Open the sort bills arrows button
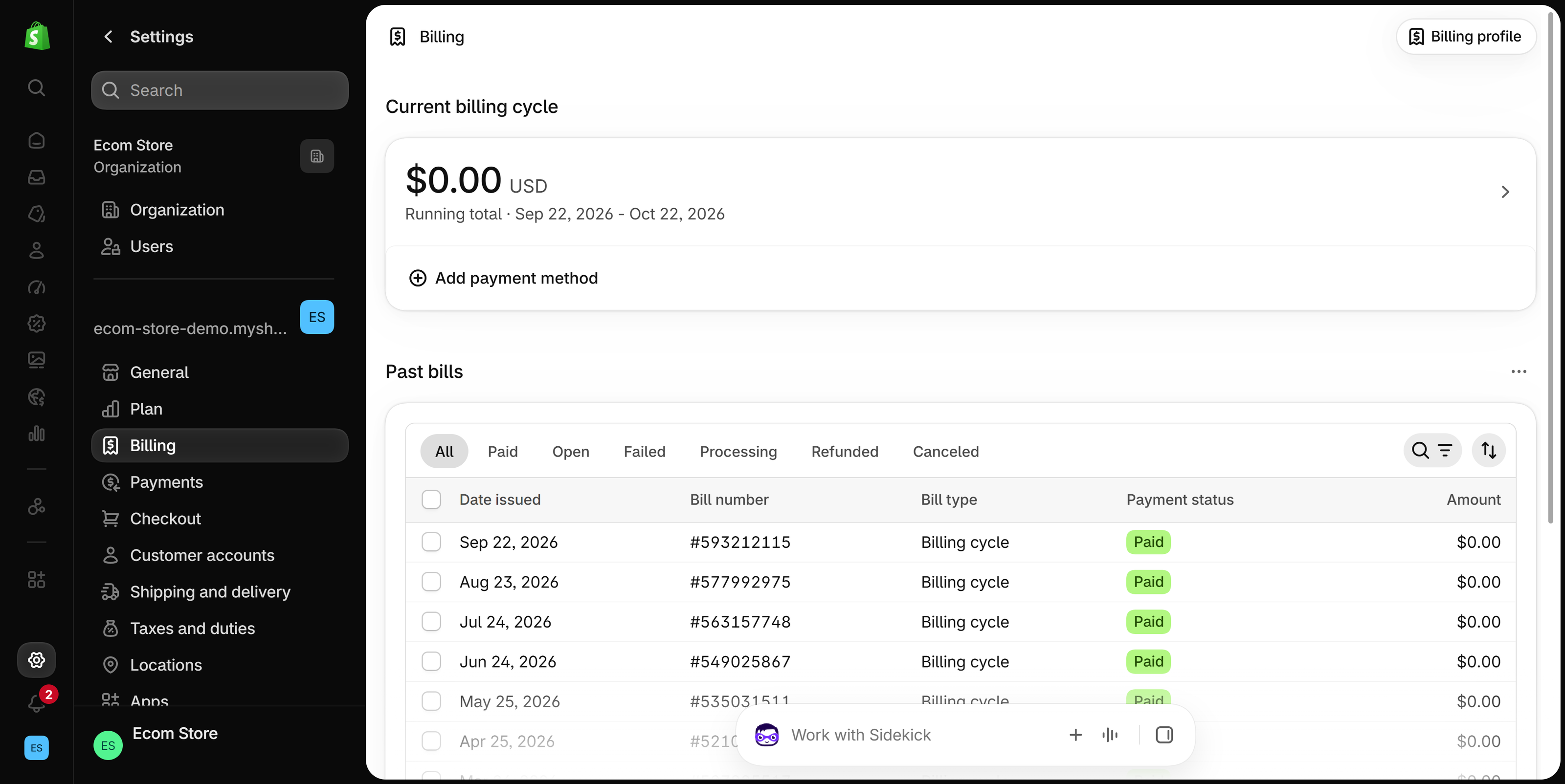1565x784 pixels. [1488, 451]
